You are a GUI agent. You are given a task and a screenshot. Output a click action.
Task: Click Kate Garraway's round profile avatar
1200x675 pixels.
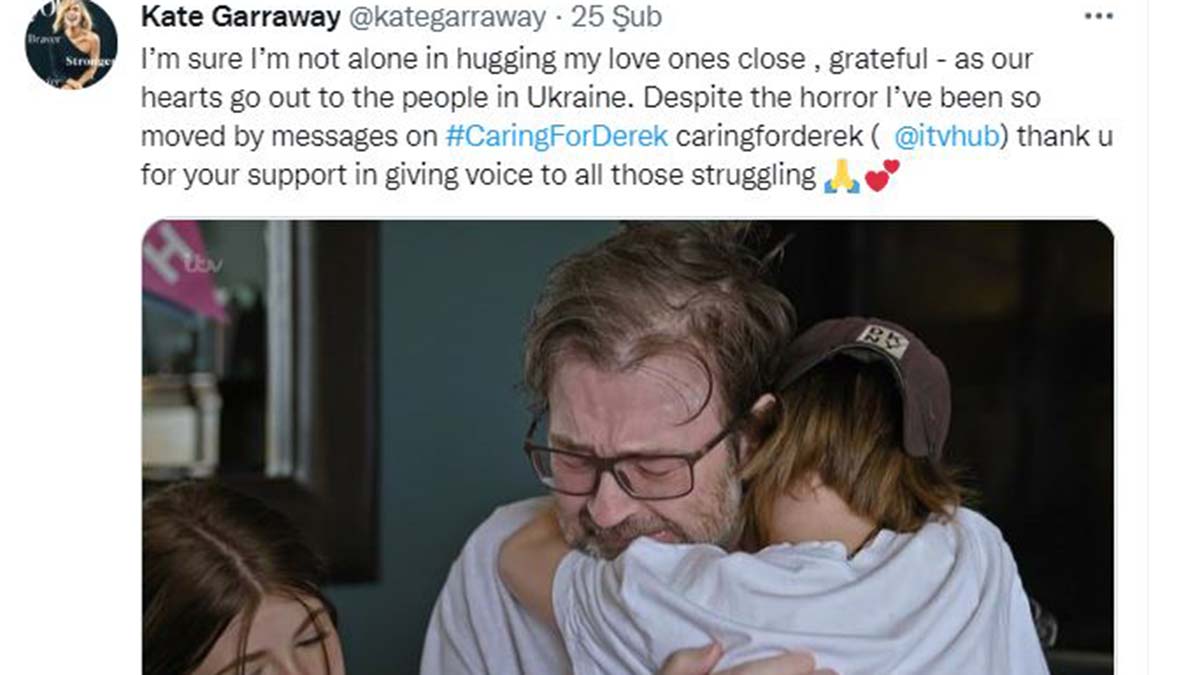coord(71,43)
